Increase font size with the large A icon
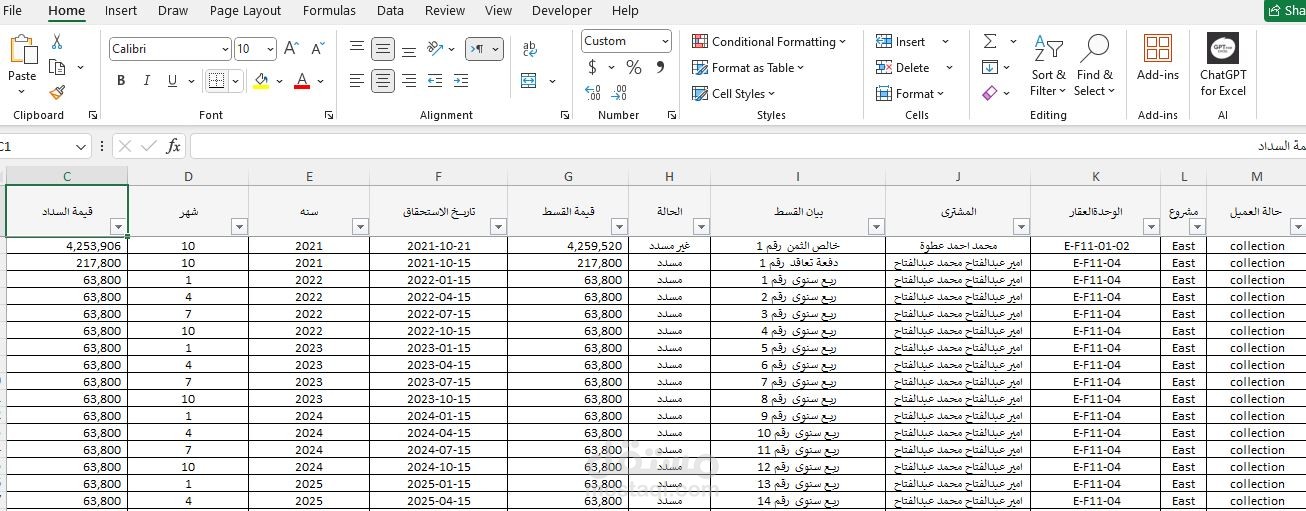1306x511 pixels. click(292, 48)
